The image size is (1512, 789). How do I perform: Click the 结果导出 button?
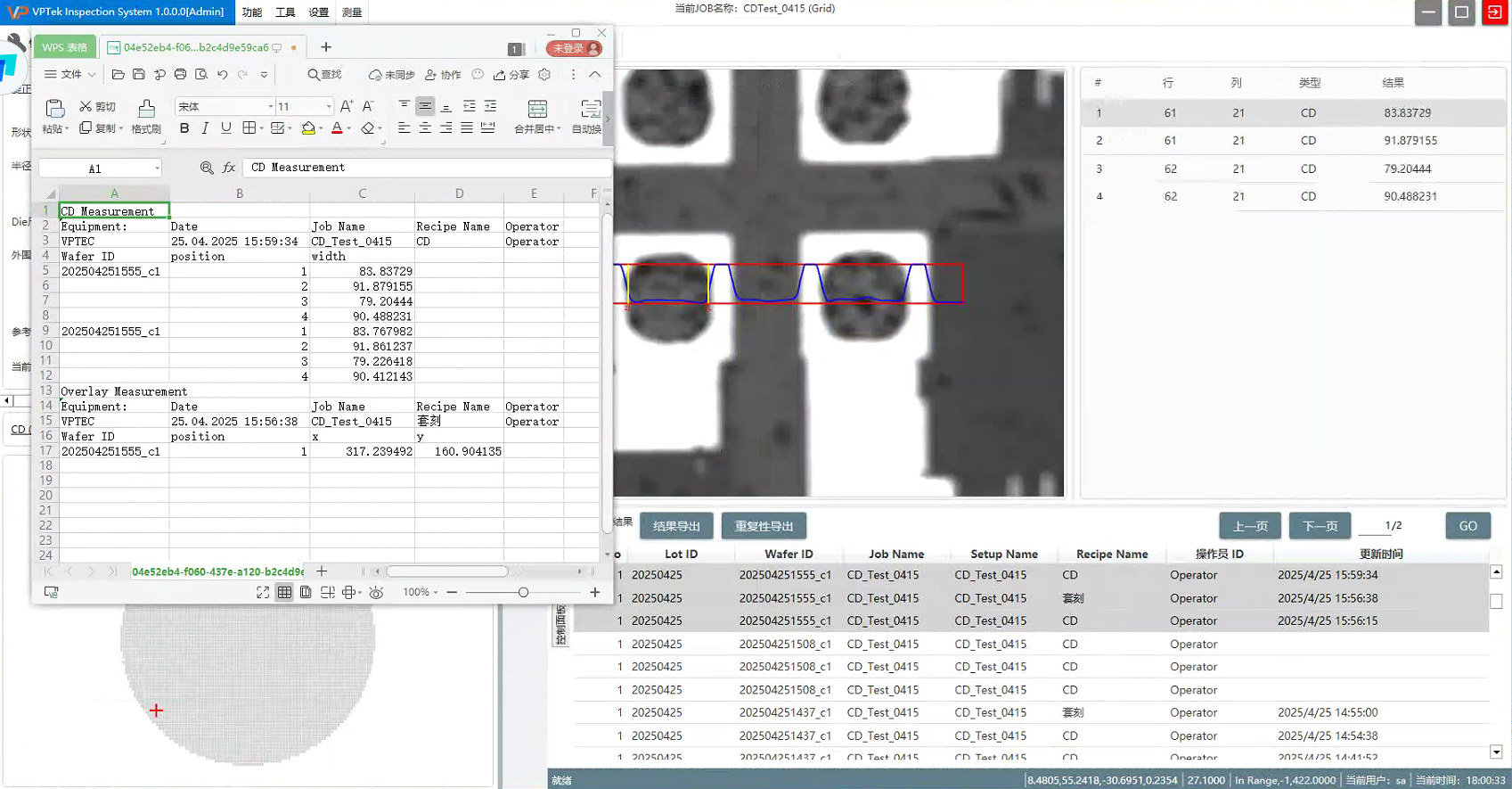tap(676, 526)
